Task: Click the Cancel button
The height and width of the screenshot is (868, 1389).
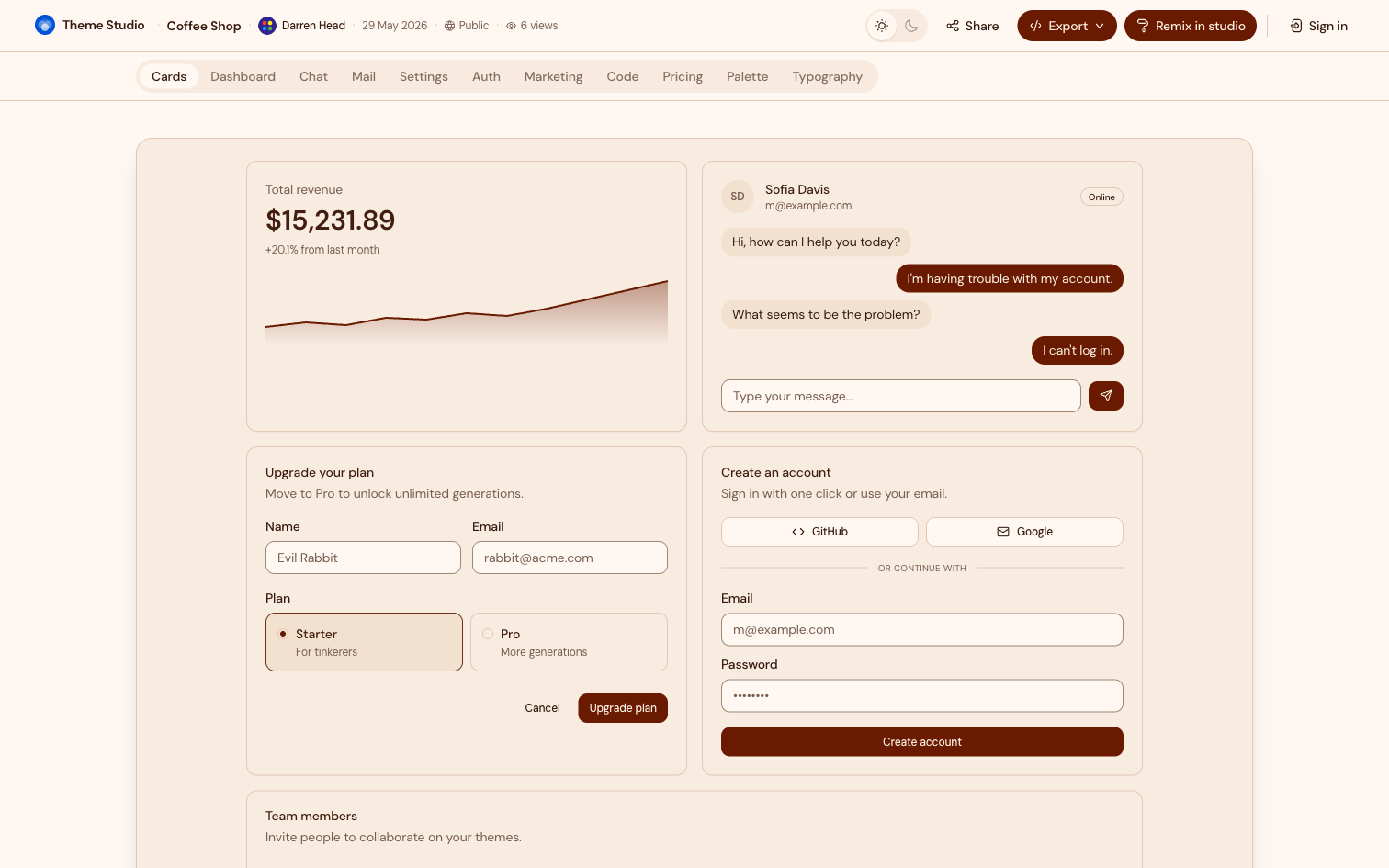Action: click(542, 708)
